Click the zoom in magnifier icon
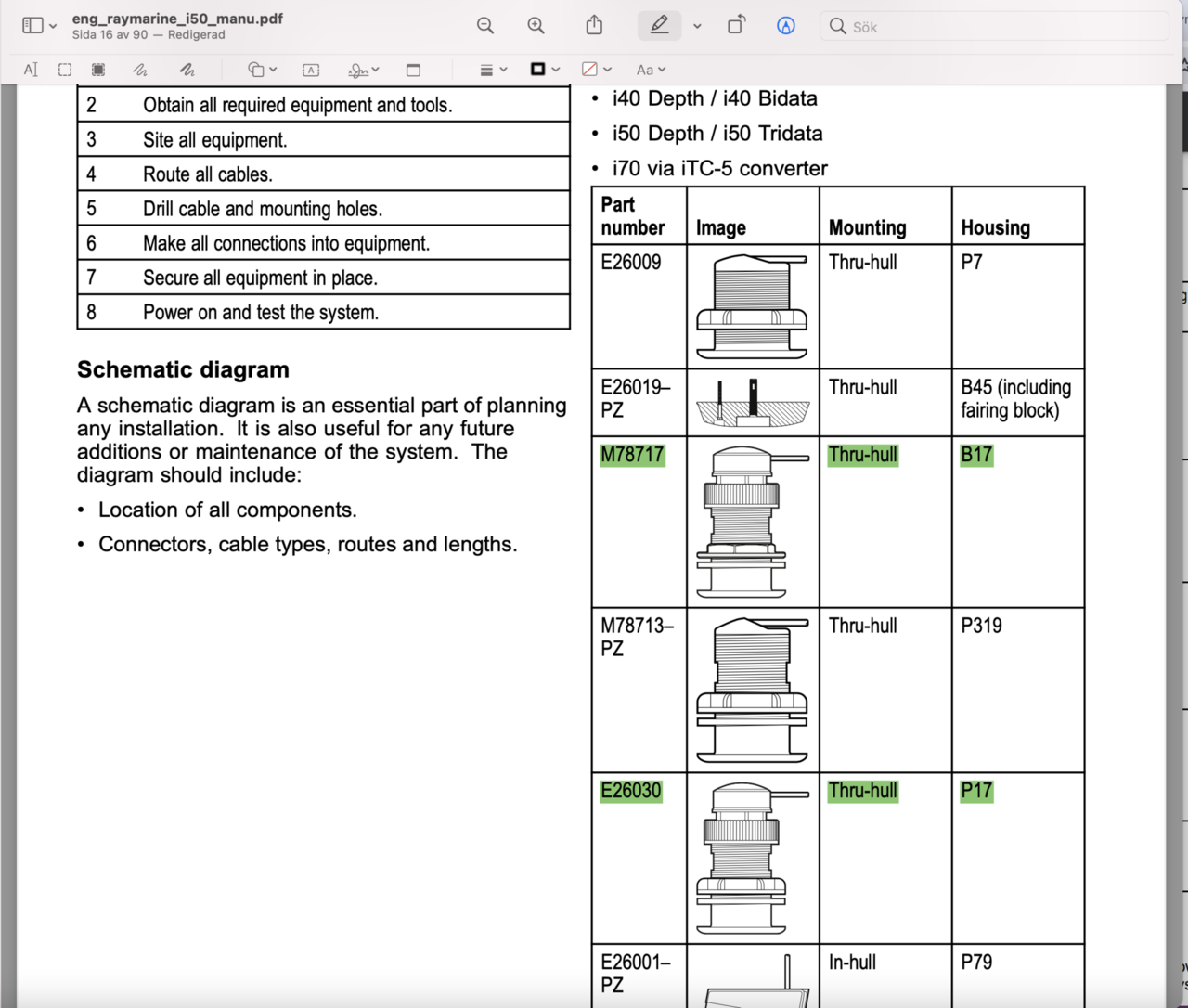 click(536, 26)
